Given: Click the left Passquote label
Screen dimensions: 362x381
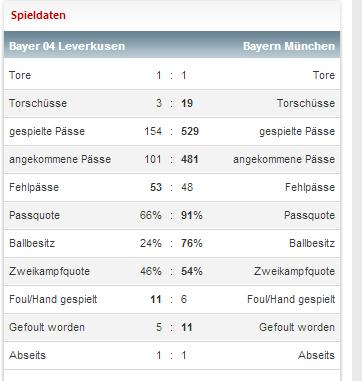Looking at the screenshot, I should point(34,215).
